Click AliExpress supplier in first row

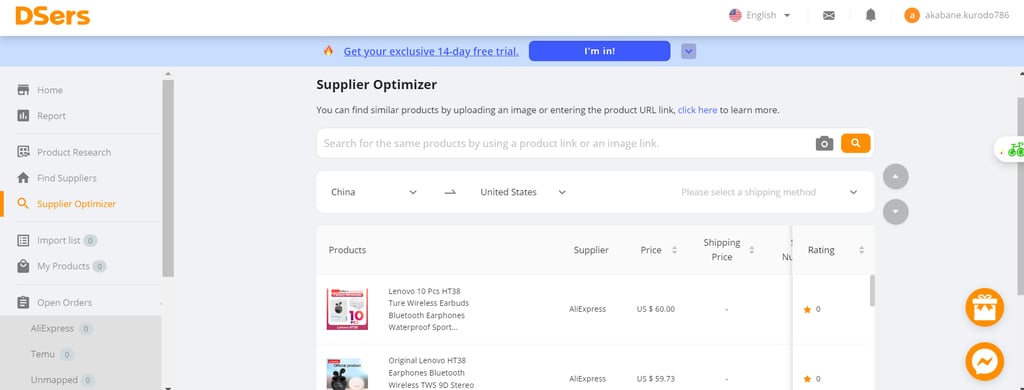588,309
